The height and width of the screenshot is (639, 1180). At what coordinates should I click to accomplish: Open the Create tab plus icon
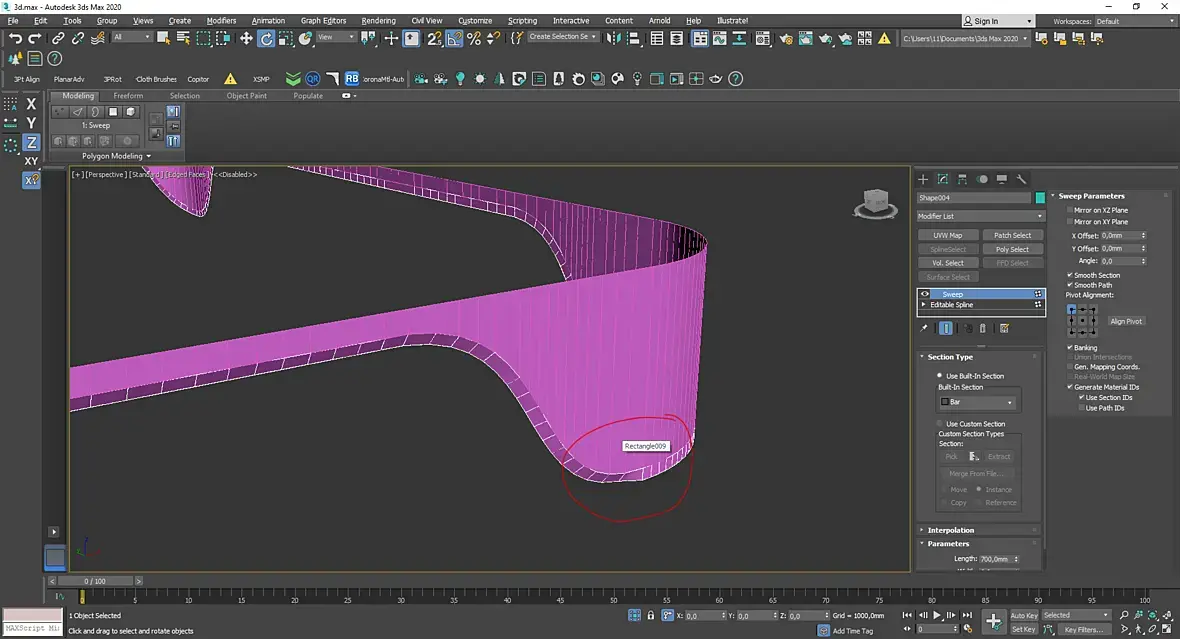click(x=923, y=179)
